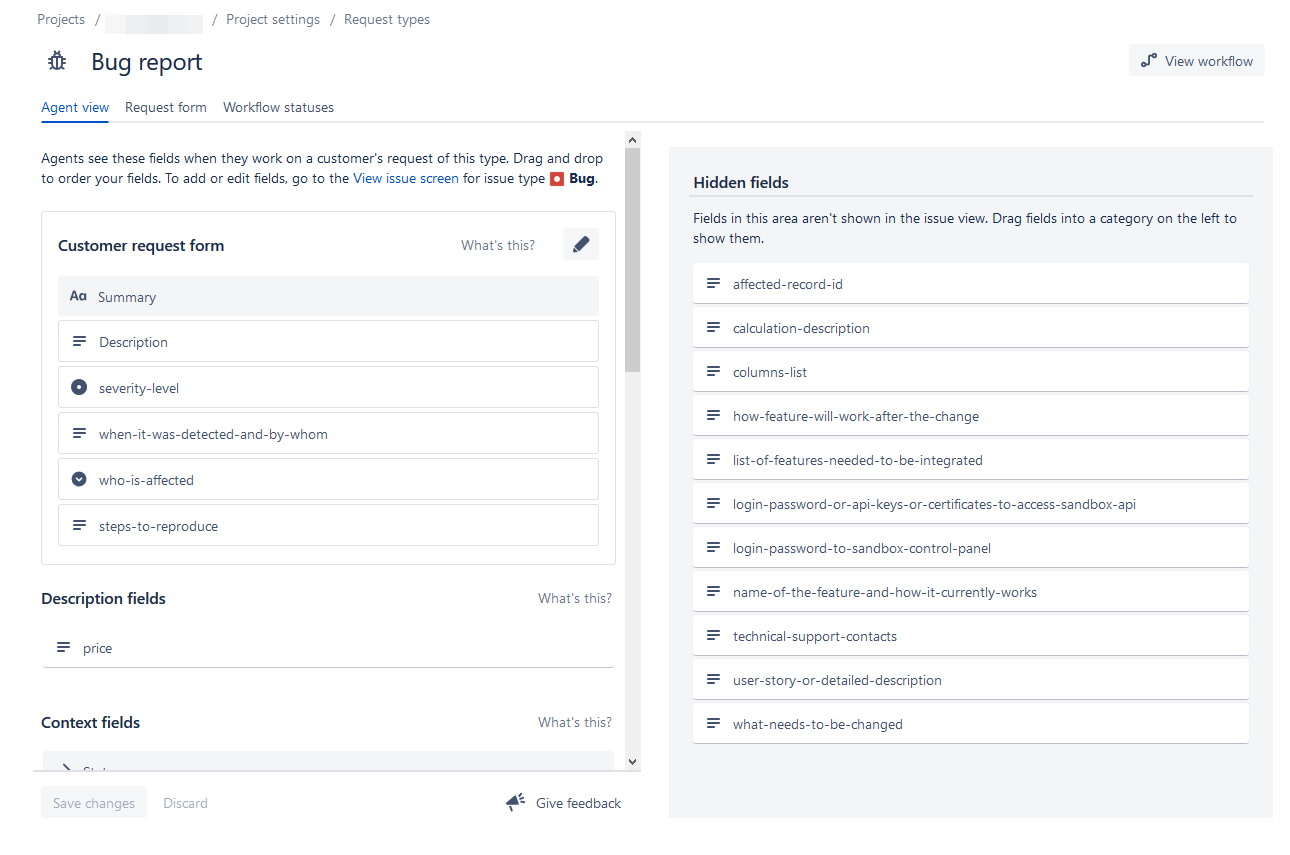Click the lines icon beside list-of-features-needed-to-be-integrated
The width and height of the screenshot is (1290, 855).
714,460
